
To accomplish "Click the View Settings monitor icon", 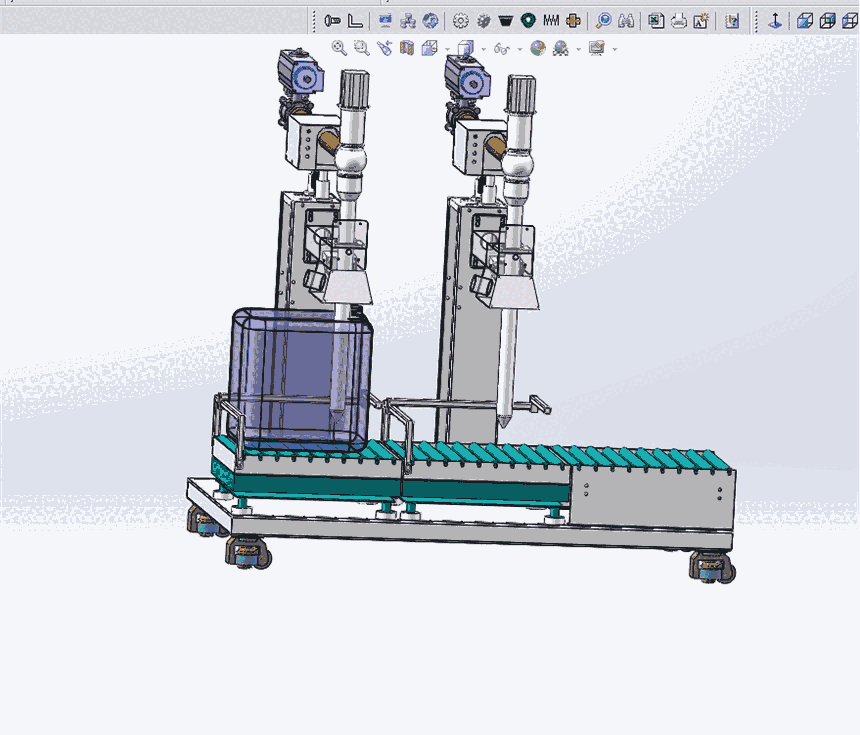I will pyautogui.click(x=597, y=47).
